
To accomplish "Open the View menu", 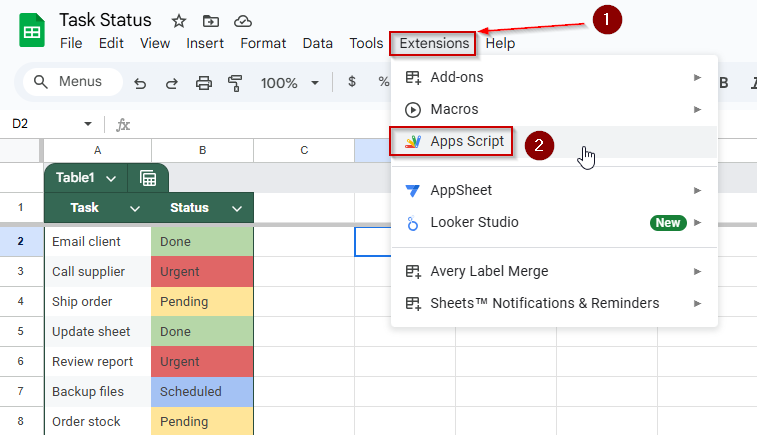I will [x=155, y=43].
